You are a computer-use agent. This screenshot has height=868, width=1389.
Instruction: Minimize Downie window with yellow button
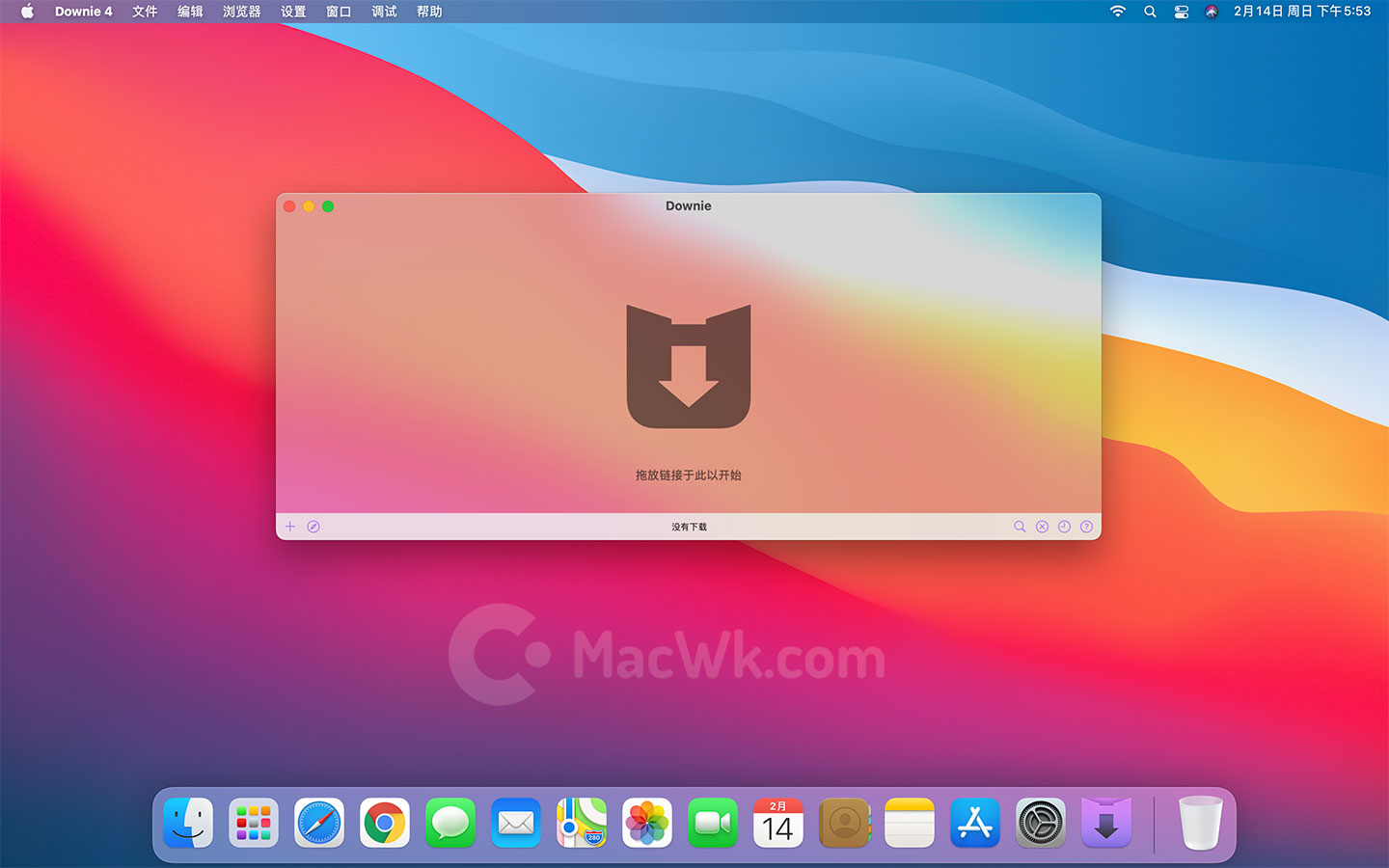pos(309,206)
